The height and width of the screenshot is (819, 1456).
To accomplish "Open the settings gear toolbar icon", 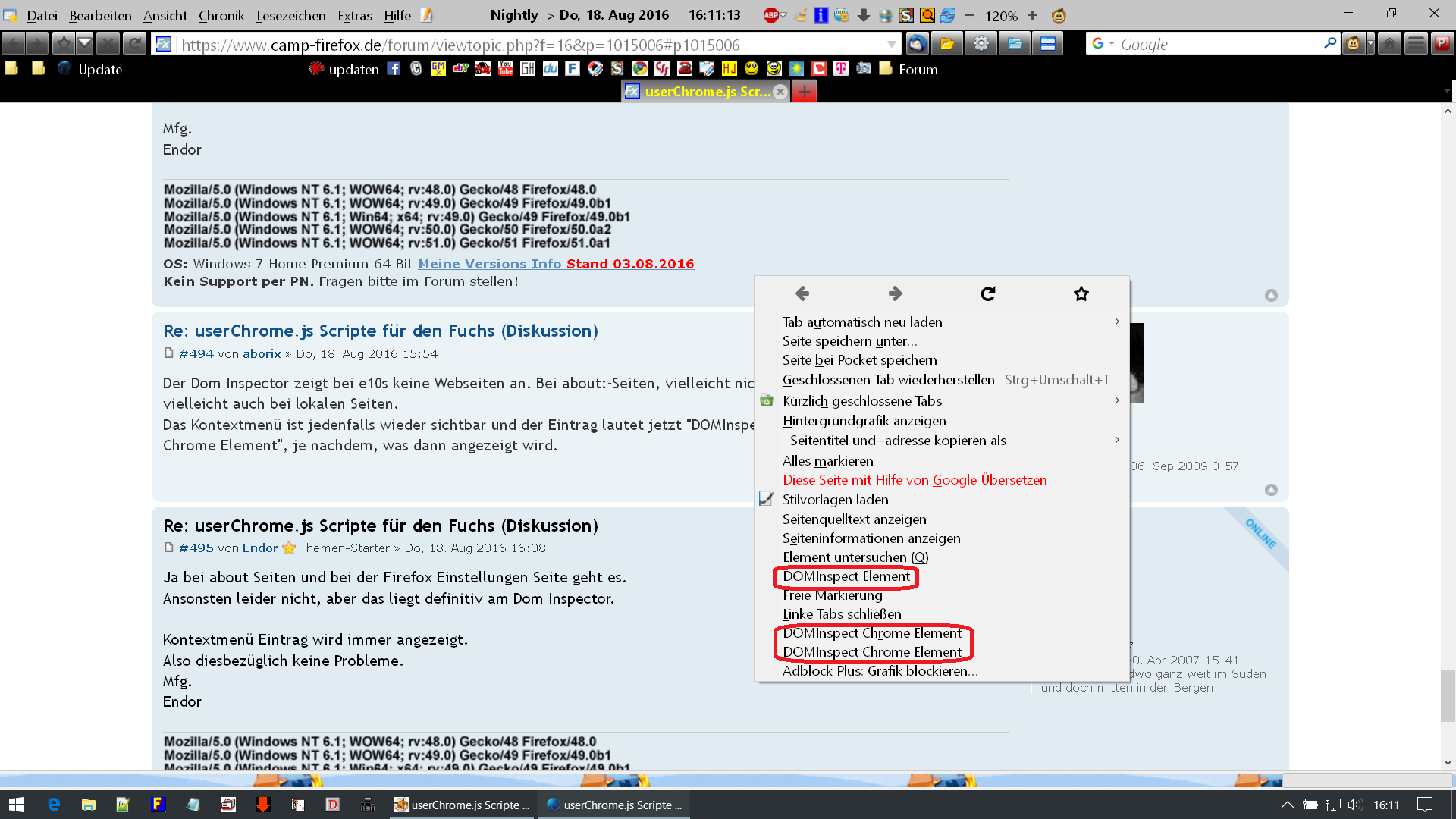I will [981, 44].
